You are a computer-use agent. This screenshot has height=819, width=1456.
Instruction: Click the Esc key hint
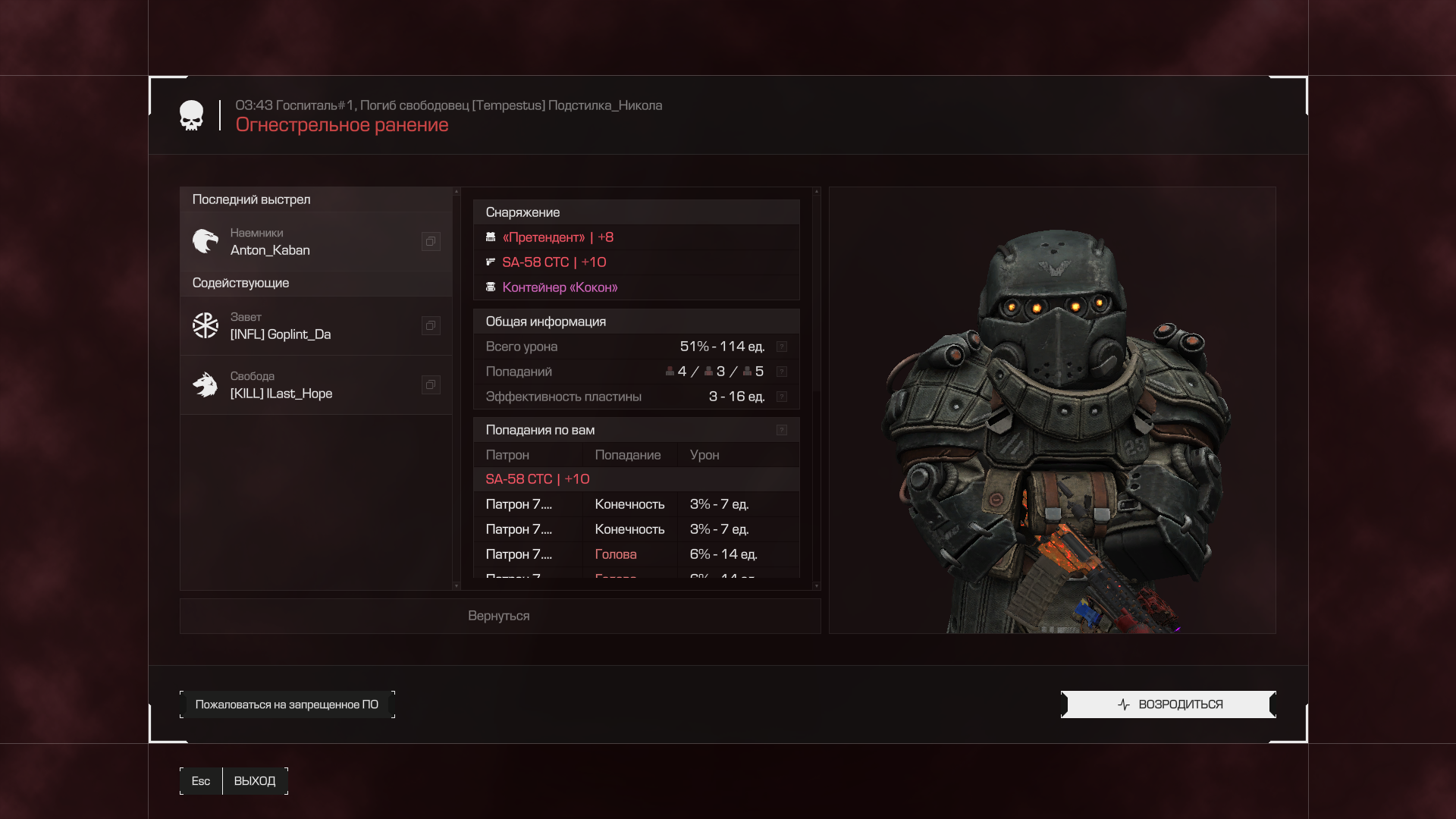pyautogui.click(x=201, y=781)
